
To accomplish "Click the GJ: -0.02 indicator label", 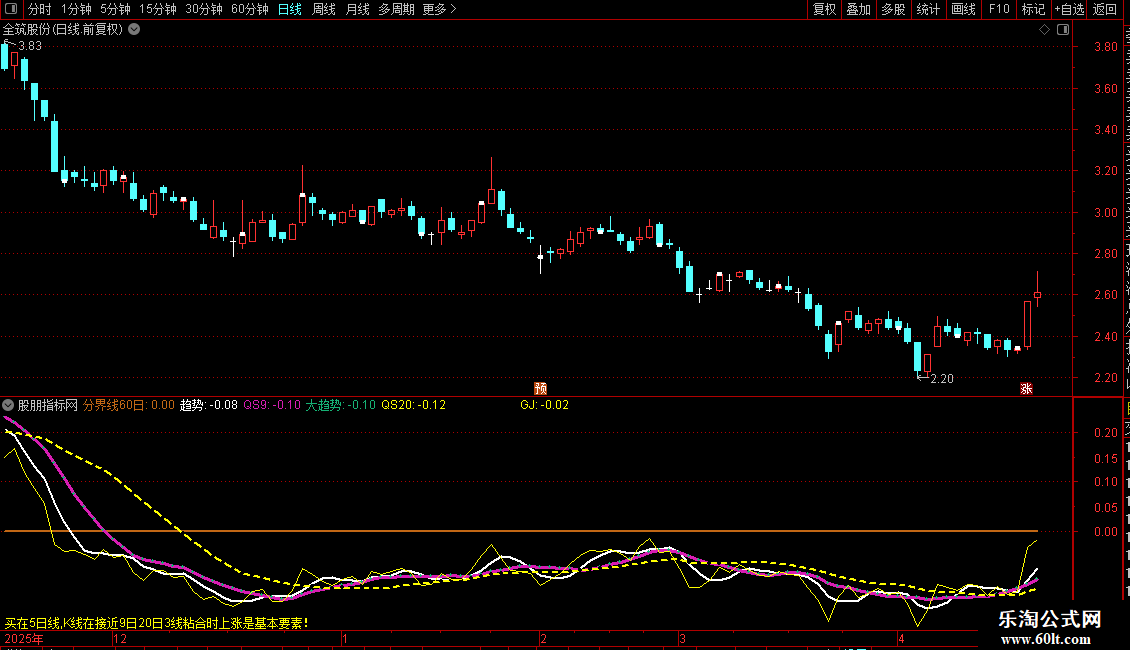I will 545,405.
